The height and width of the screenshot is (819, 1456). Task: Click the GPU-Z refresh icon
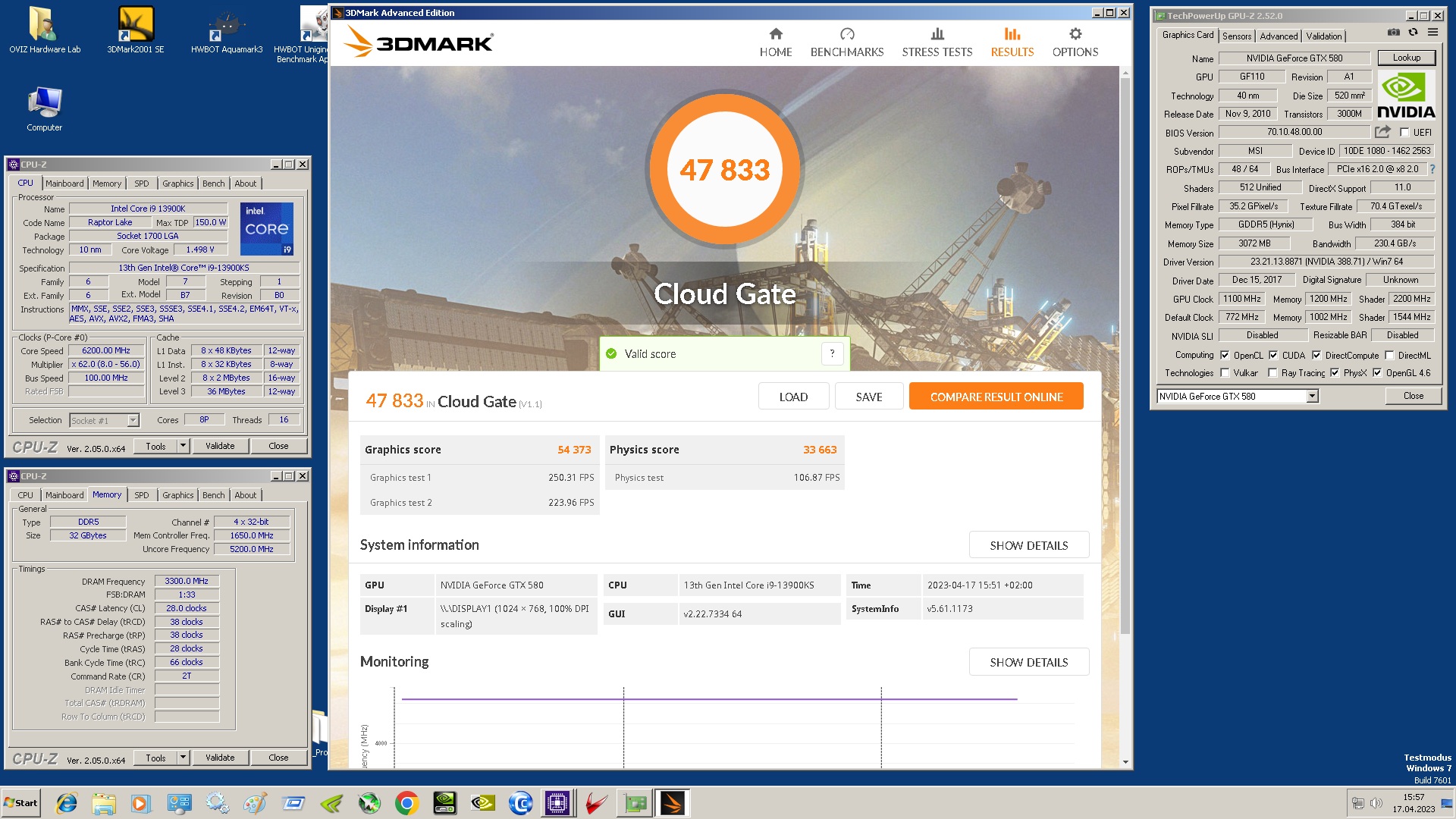1413,33
